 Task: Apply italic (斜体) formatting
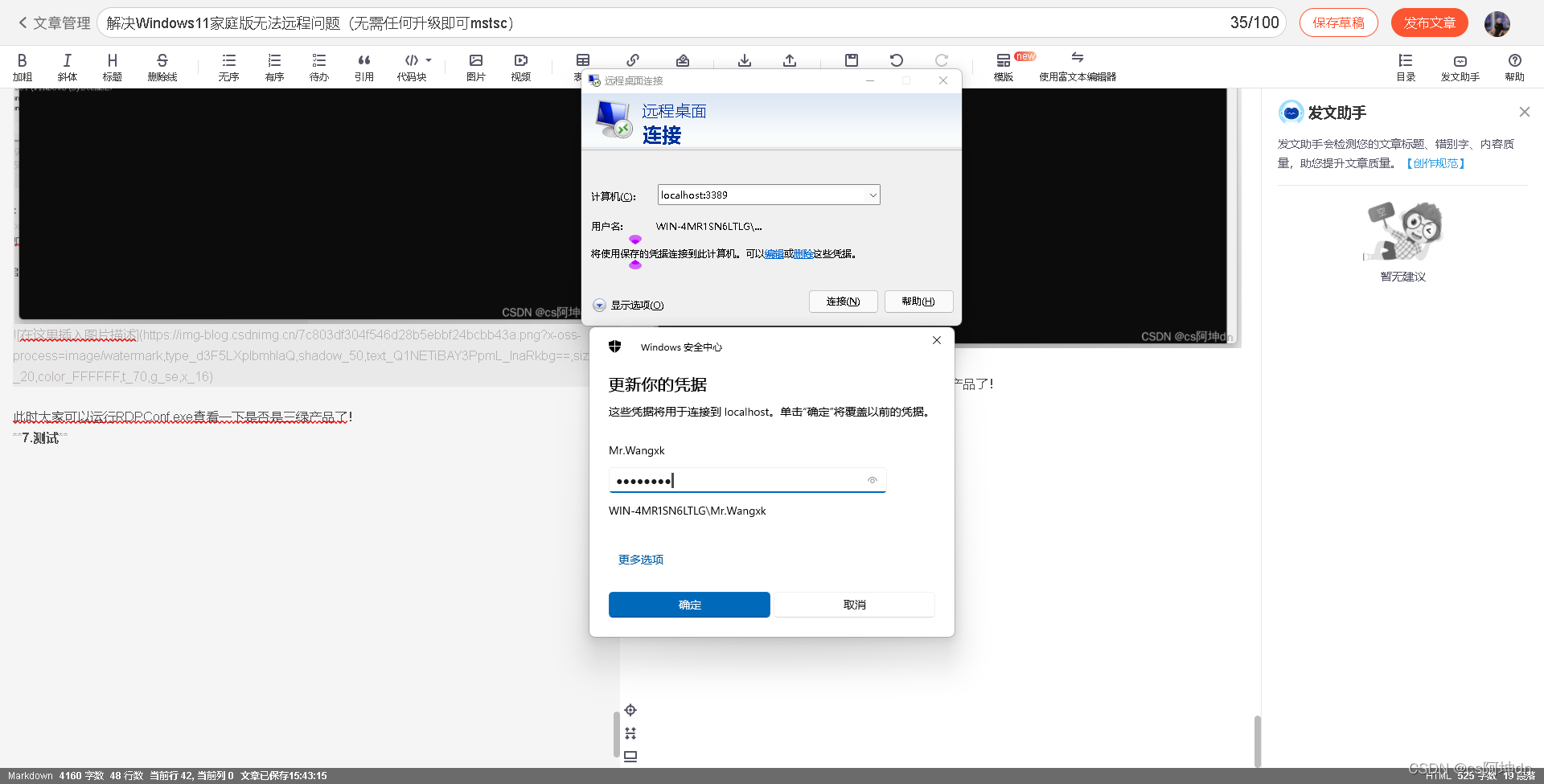pos(68,67)
